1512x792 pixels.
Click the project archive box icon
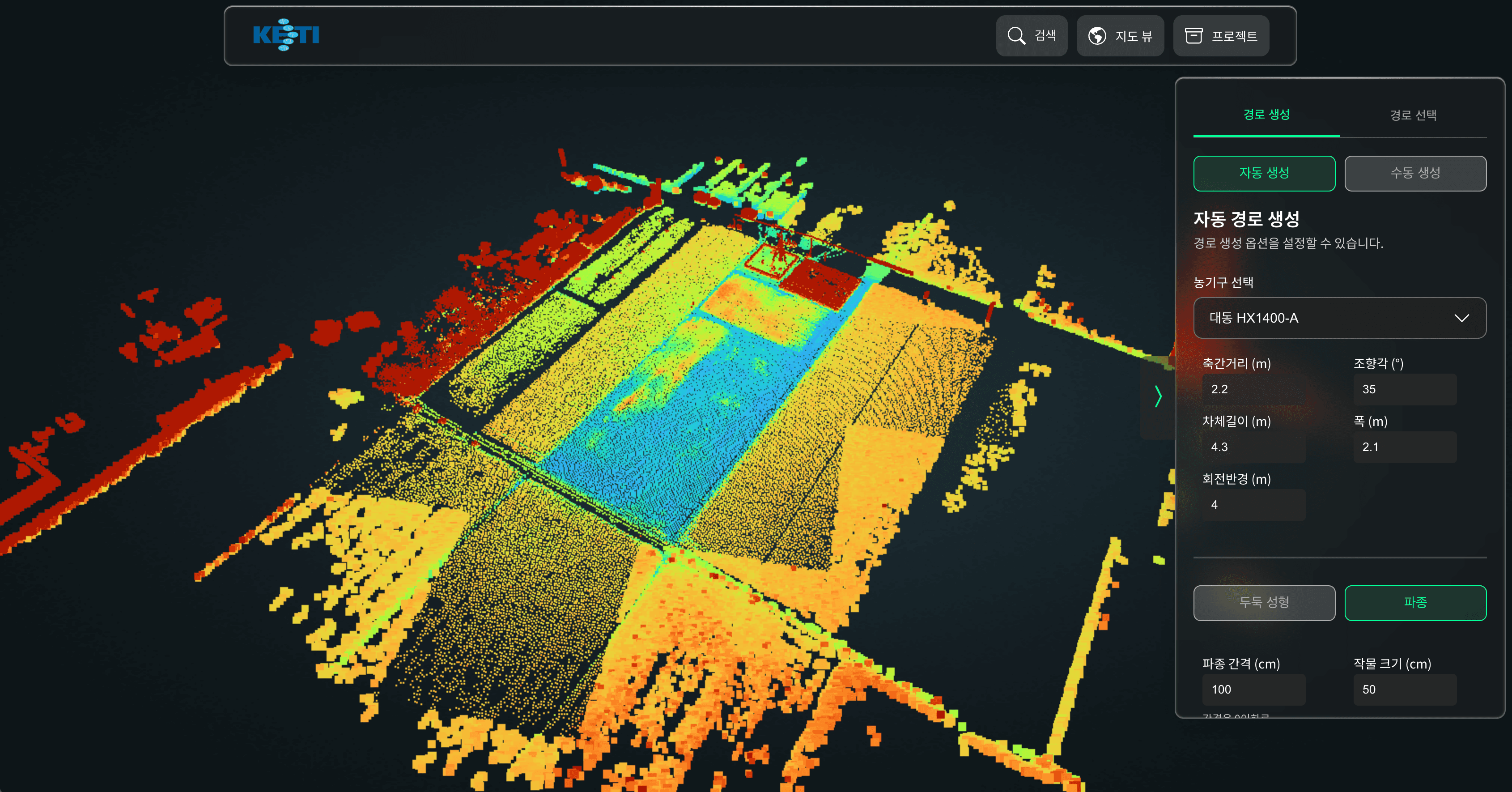(1193, 36)
